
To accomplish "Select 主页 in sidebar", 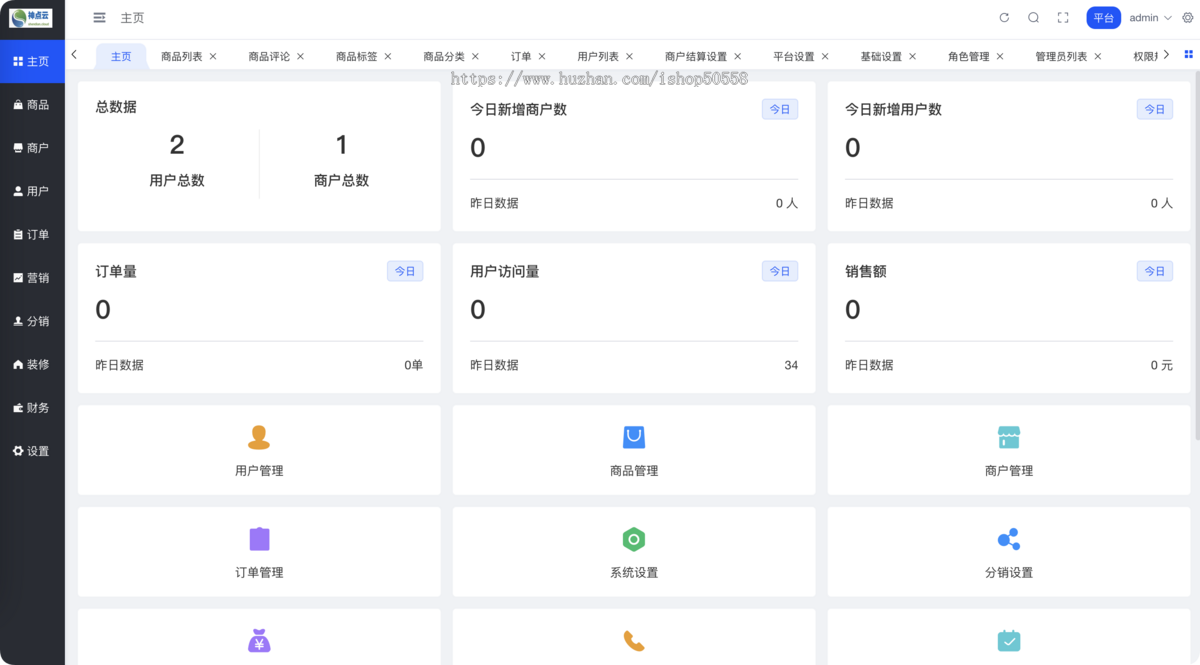I will (x=32, y=62).
